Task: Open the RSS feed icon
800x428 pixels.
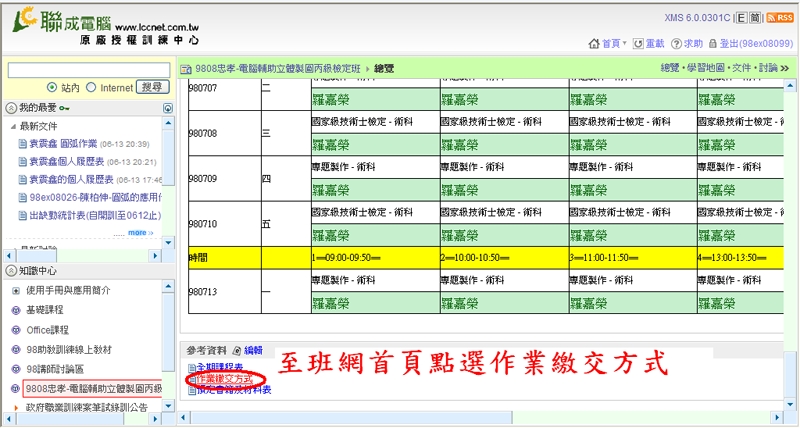Action: point(778,18)
